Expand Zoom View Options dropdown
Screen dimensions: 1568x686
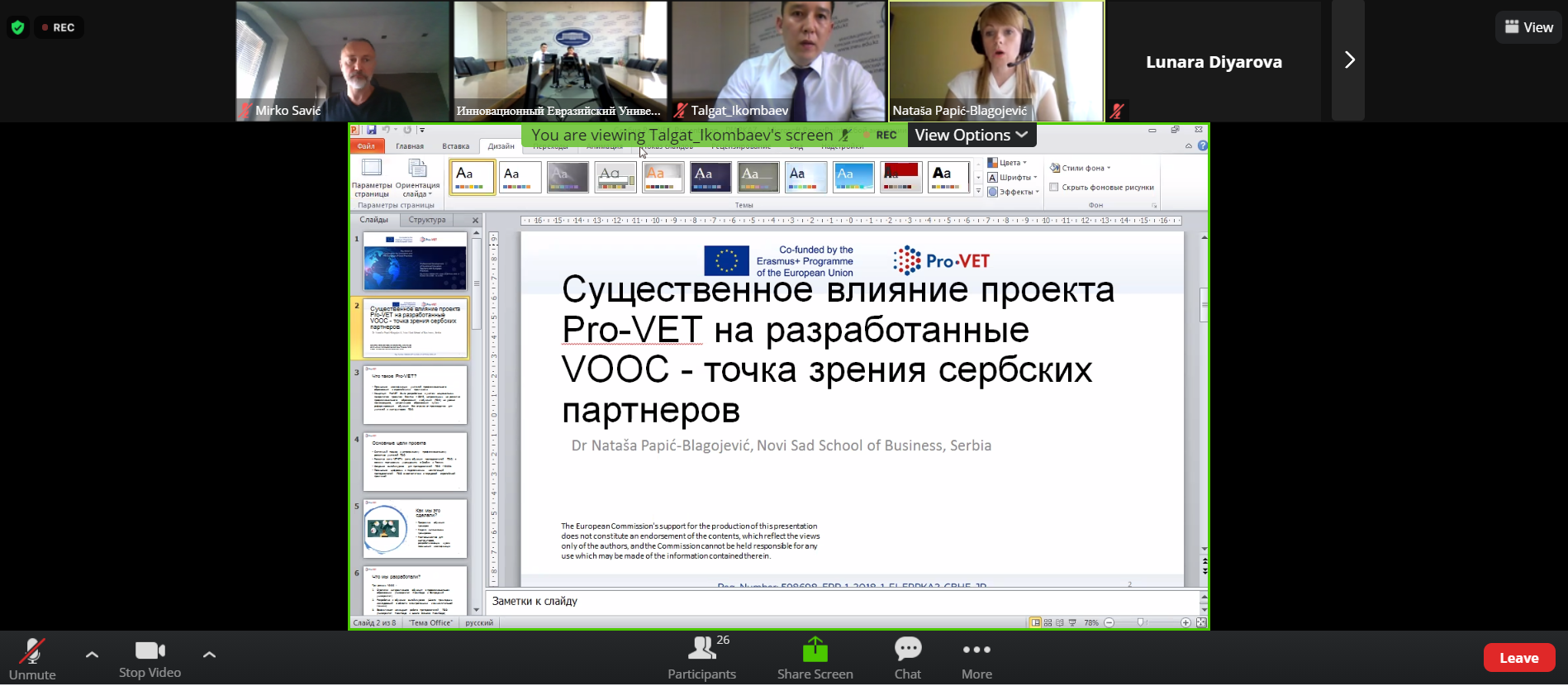pos(972,135)
